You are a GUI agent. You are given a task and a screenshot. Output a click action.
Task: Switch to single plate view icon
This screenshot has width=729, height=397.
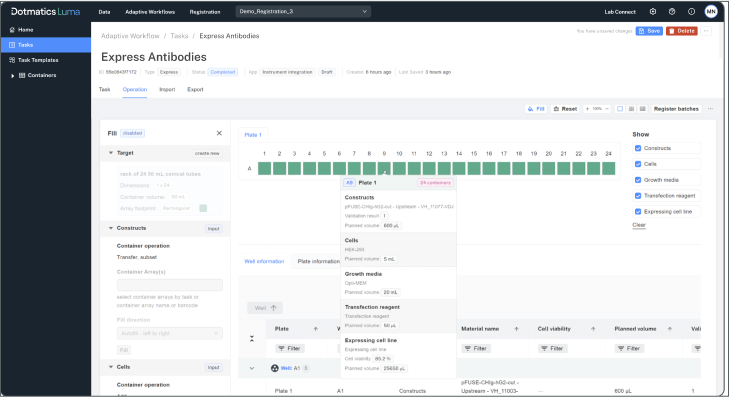click(620, 109)
